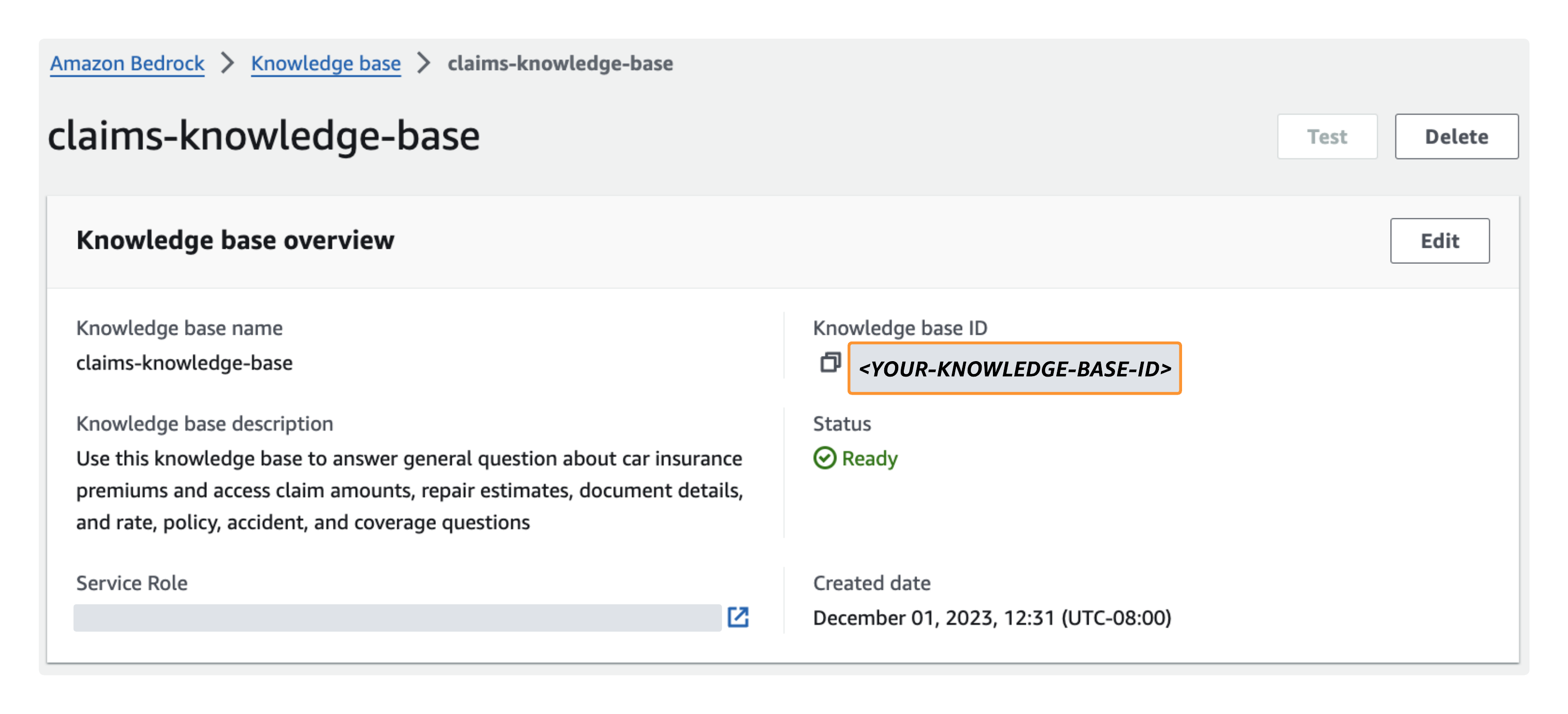Click the Created date value

[x=992, y=617]
